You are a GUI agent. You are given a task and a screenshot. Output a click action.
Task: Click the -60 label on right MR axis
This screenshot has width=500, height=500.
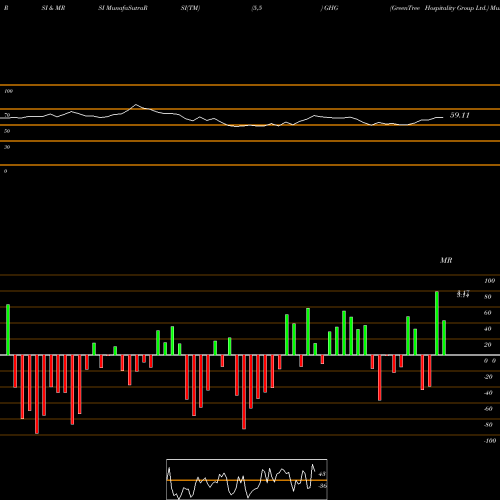pyautogui.click(x=488, y=409)
